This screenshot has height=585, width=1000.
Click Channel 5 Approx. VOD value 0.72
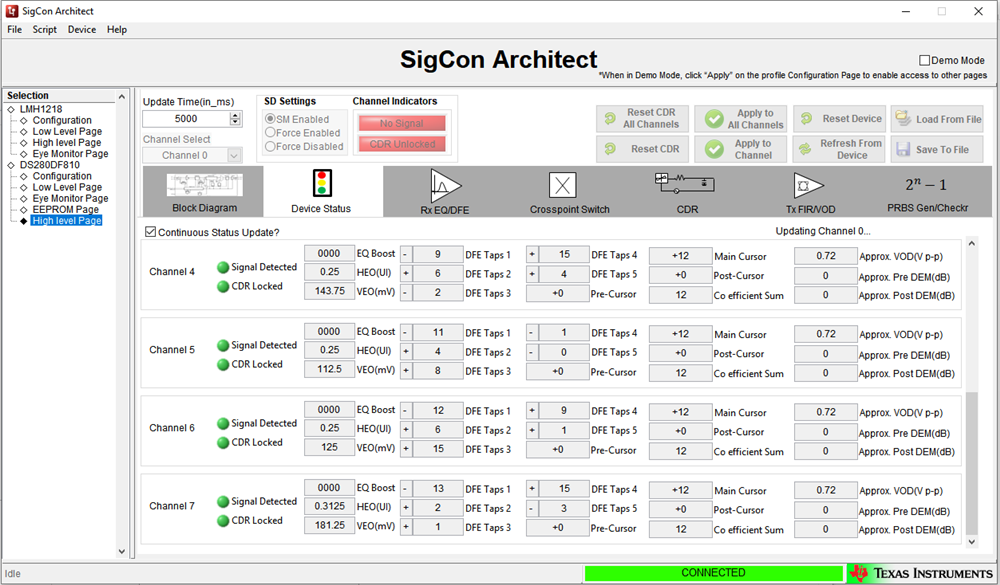coord(825,334)
